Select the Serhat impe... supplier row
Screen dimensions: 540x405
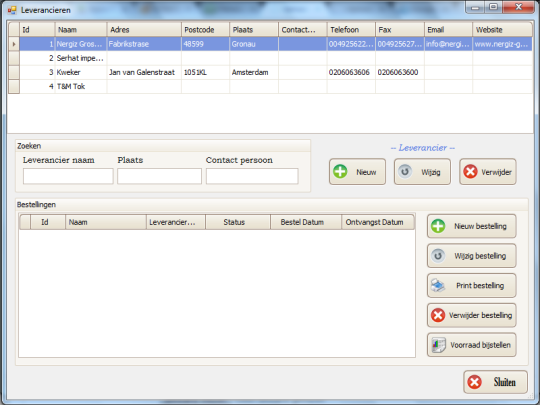[x=276, y=58]
